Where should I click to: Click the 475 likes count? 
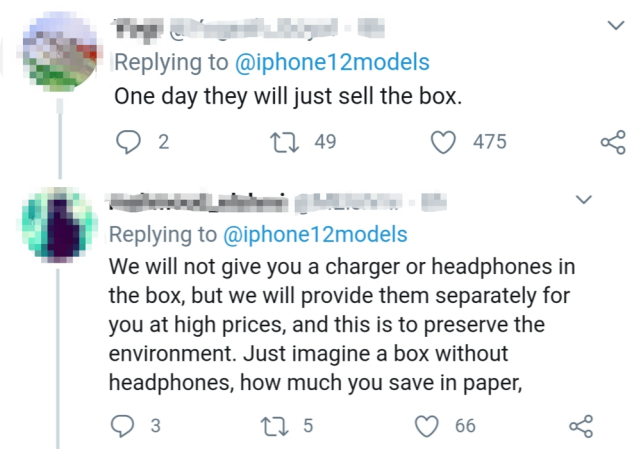click(x=489, y=143)
